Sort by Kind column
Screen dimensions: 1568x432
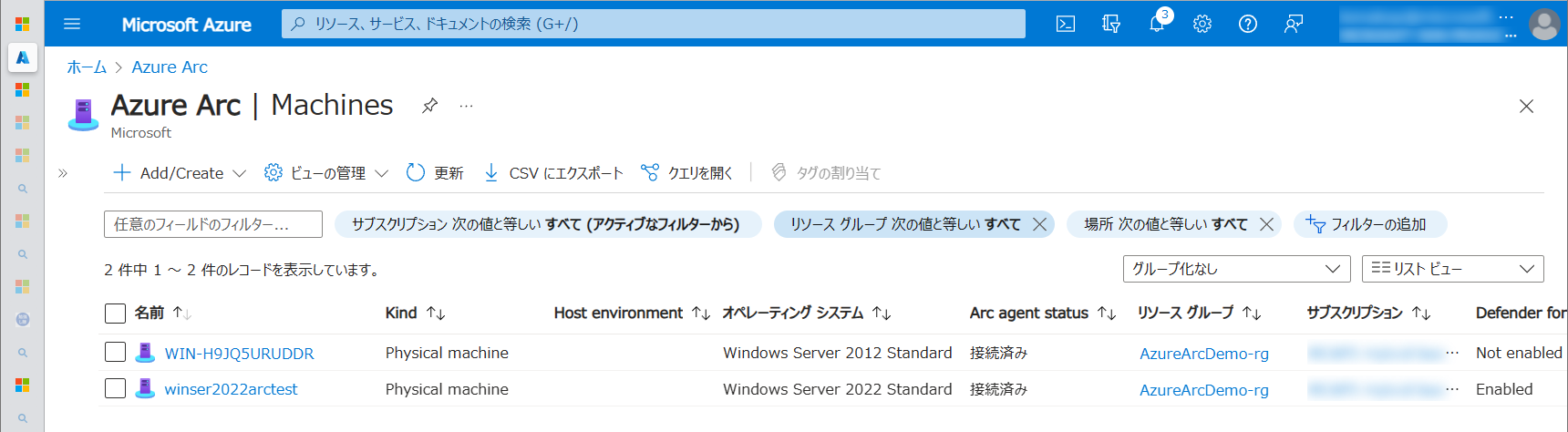tap(415, 313)
